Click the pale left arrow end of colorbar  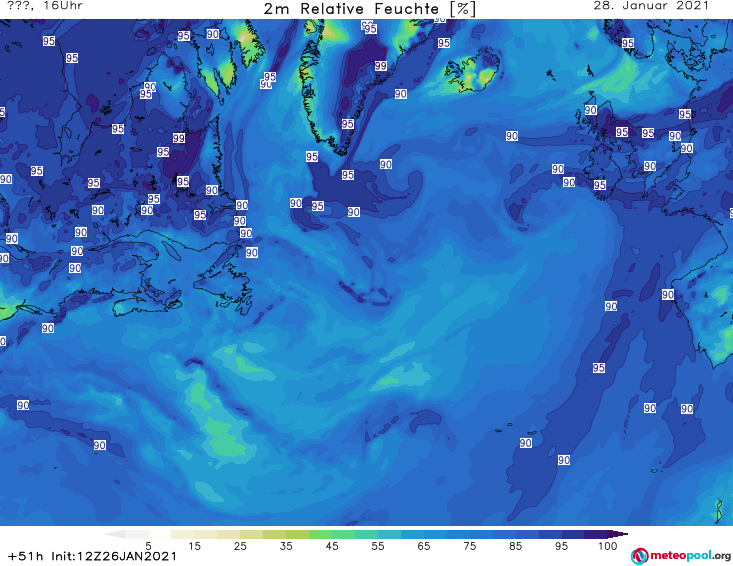coord(115,534)
